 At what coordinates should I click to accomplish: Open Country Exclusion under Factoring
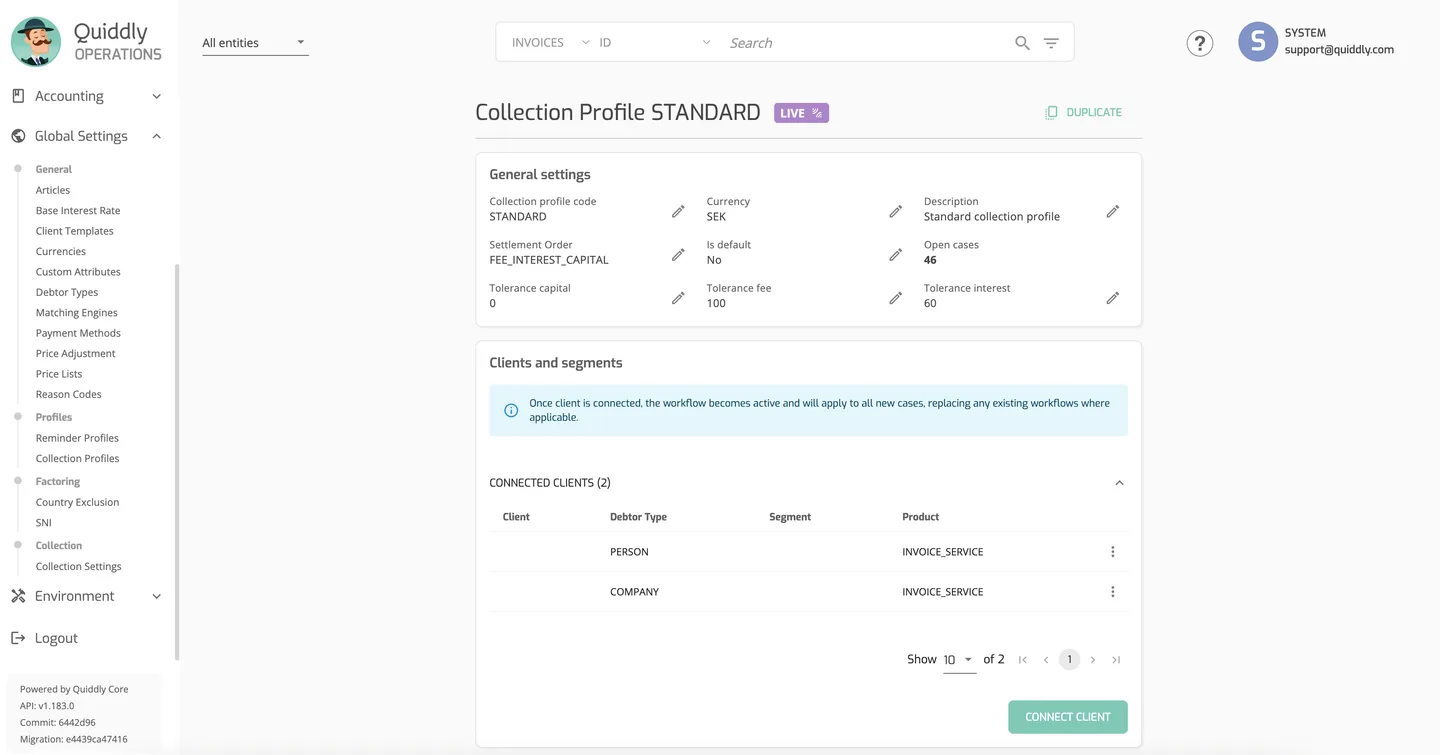(77, 502)
